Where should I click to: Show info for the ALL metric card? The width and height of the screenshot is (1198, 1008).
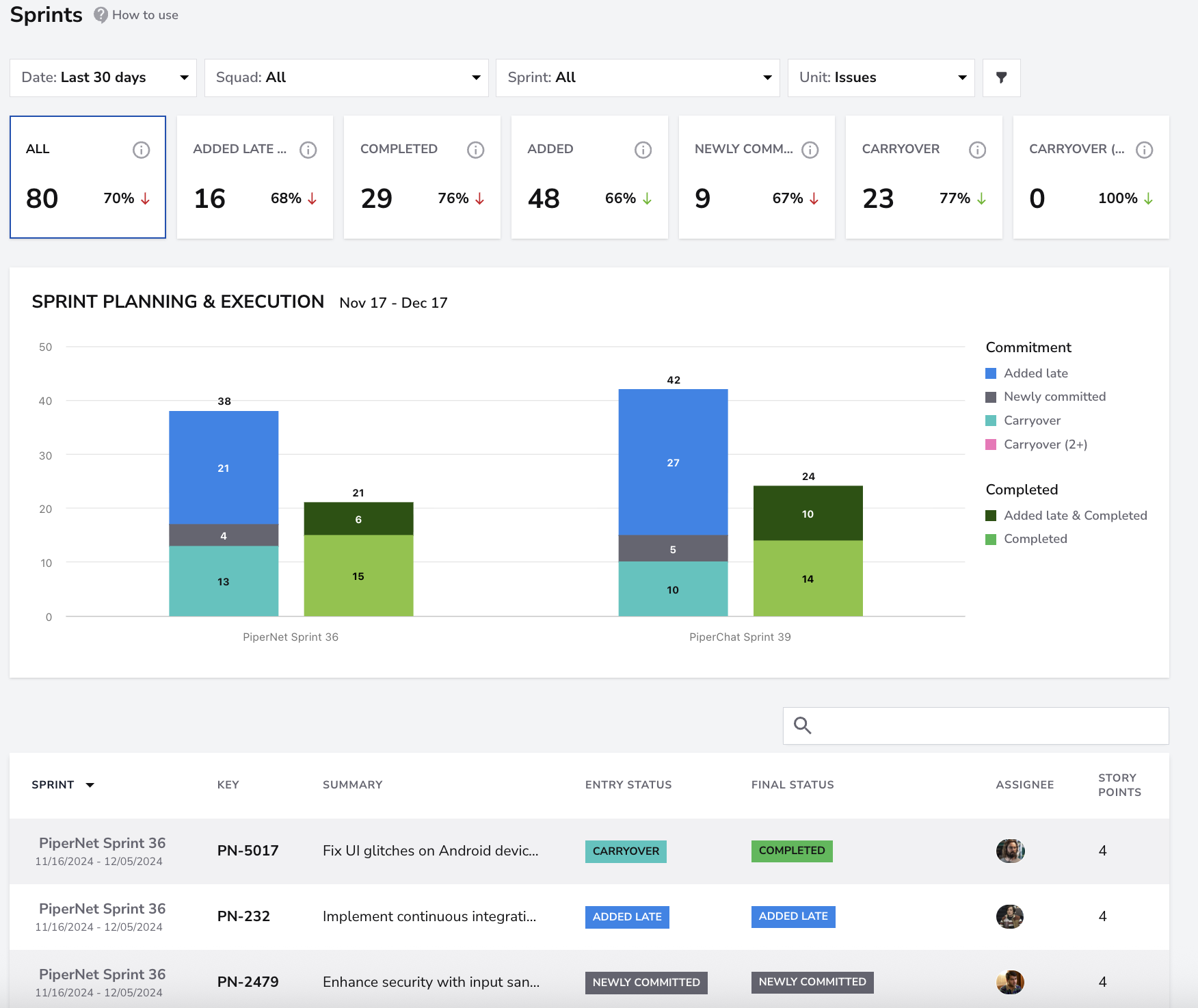(x=141, y=150)
